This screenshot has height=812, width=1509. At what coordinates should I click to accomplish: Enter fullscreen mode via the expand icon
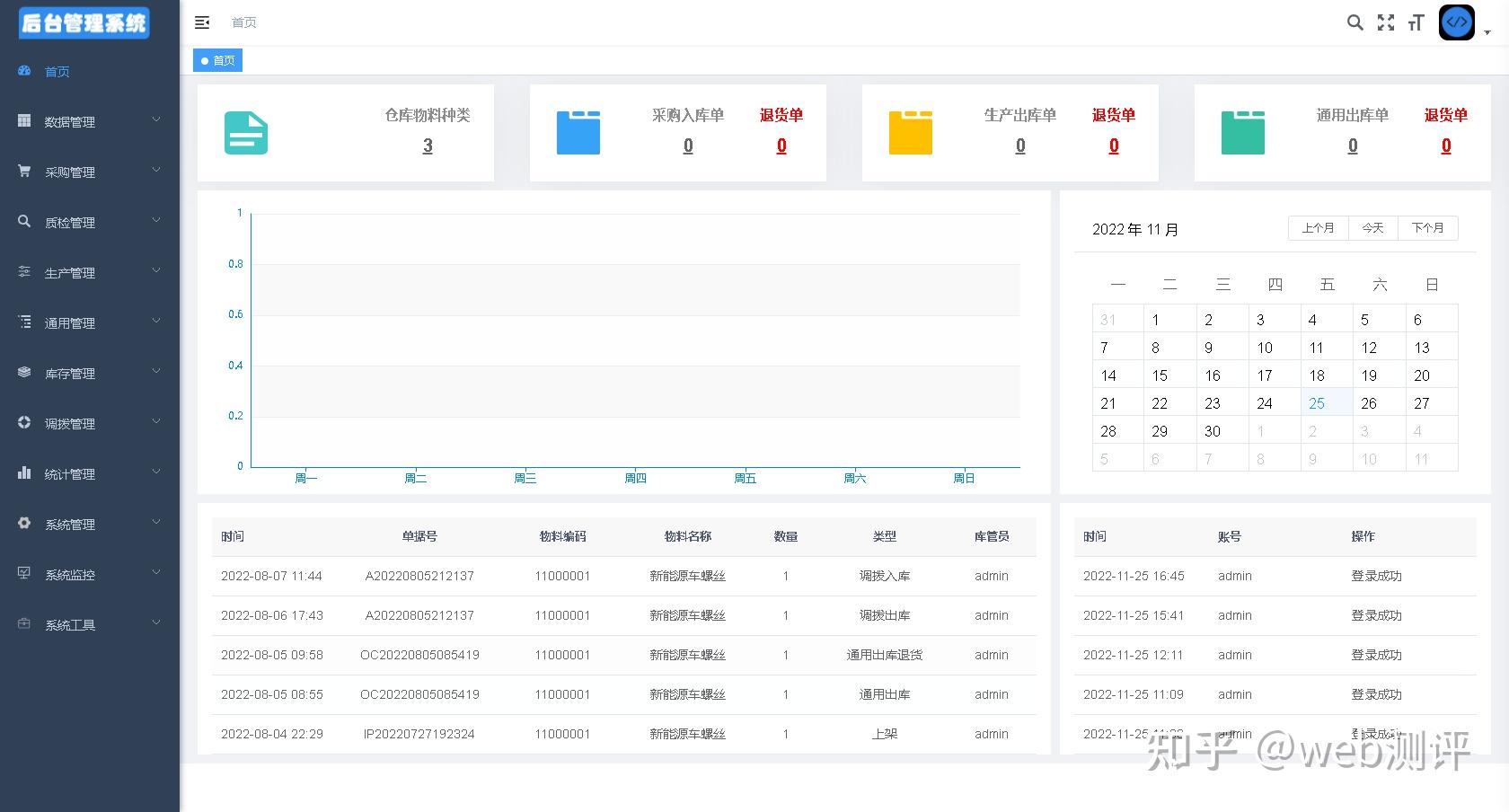1386,22
